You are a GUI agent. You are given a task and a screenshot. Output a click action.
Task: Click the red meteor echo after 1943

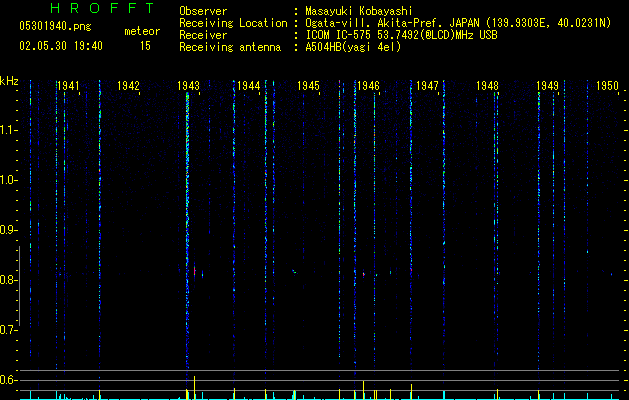[x=195, y=271]
